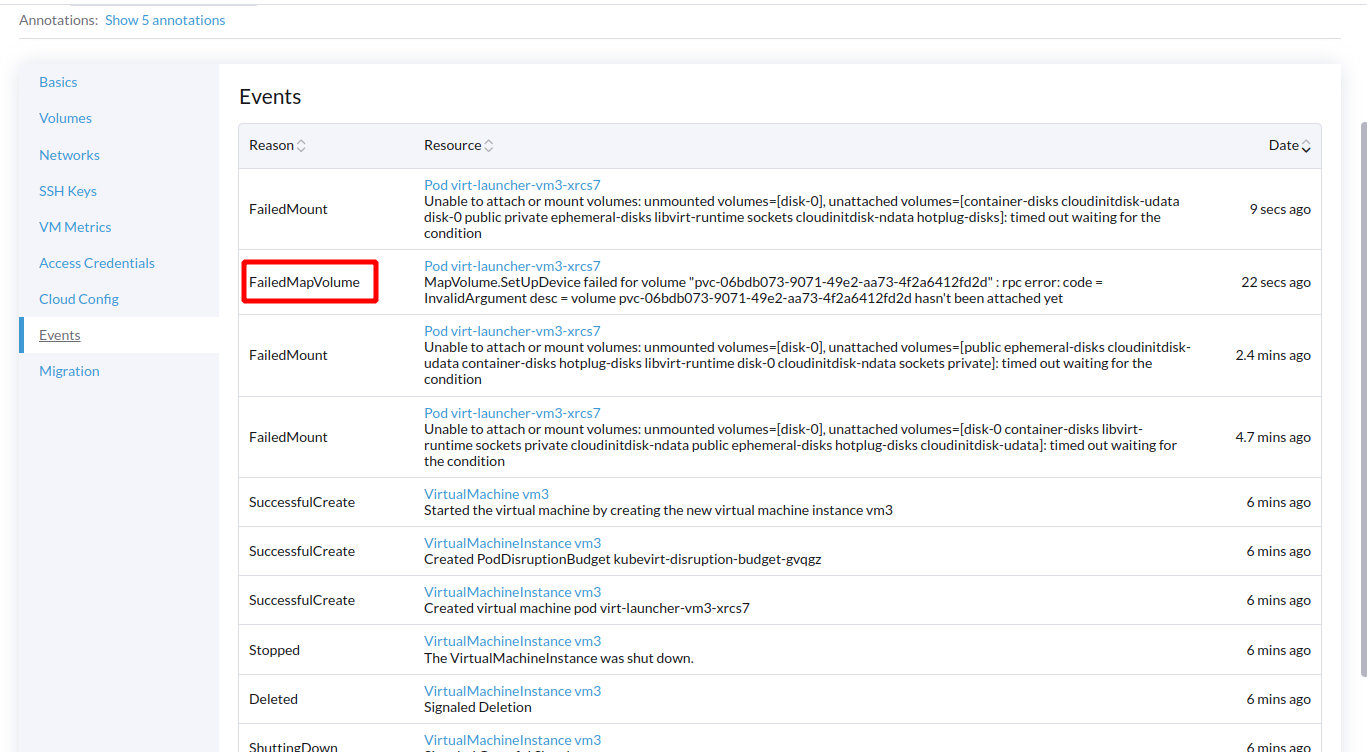Click the Resource column sort arrows
The width and height of the screenshot is (1367, 752).
click(489, 146)
